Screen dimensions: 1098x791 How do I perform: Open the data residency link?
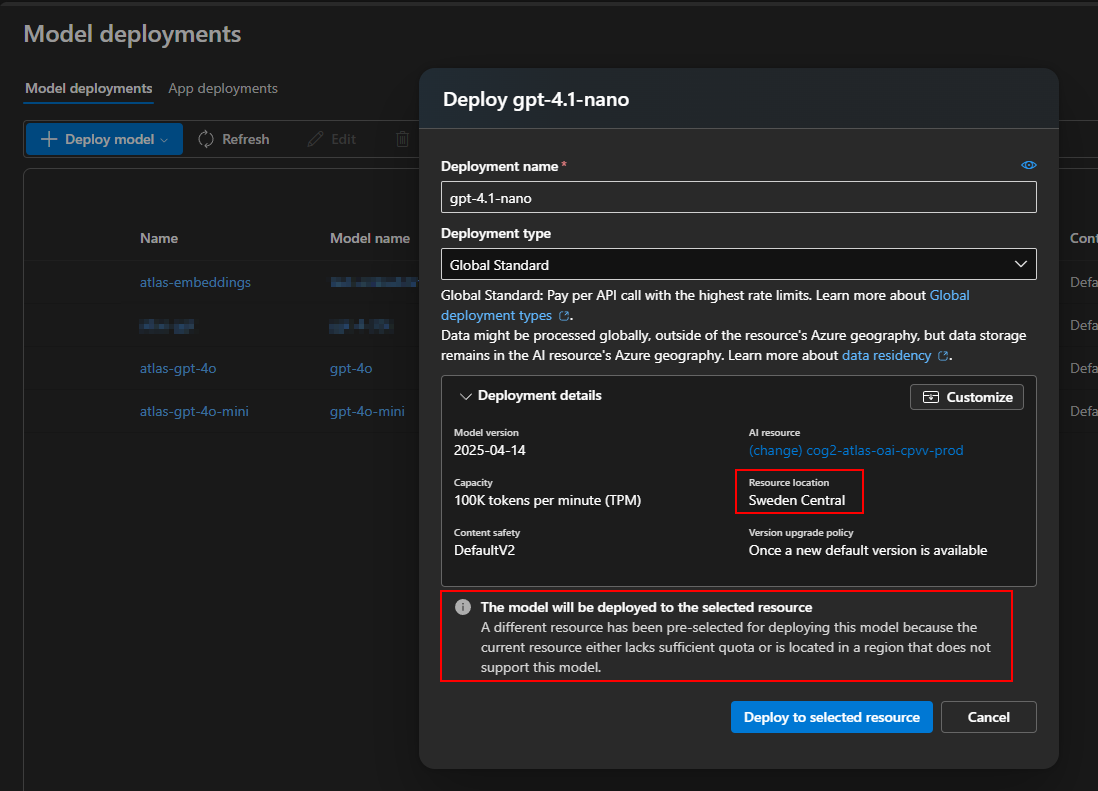(886, 356)
